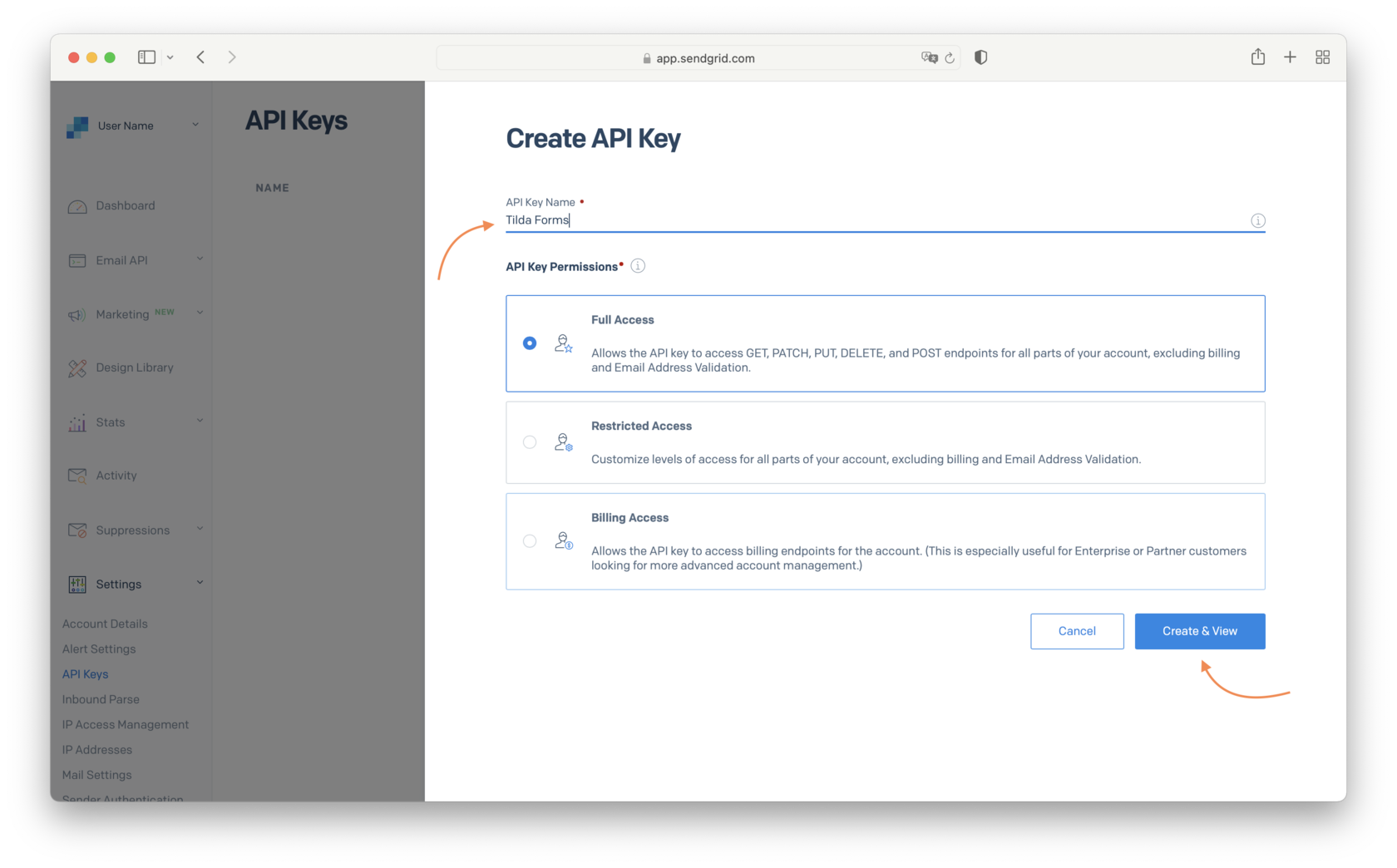Open Mail Settings under Settings
This screenshot has width=1397, height=868.
point(96,775)
